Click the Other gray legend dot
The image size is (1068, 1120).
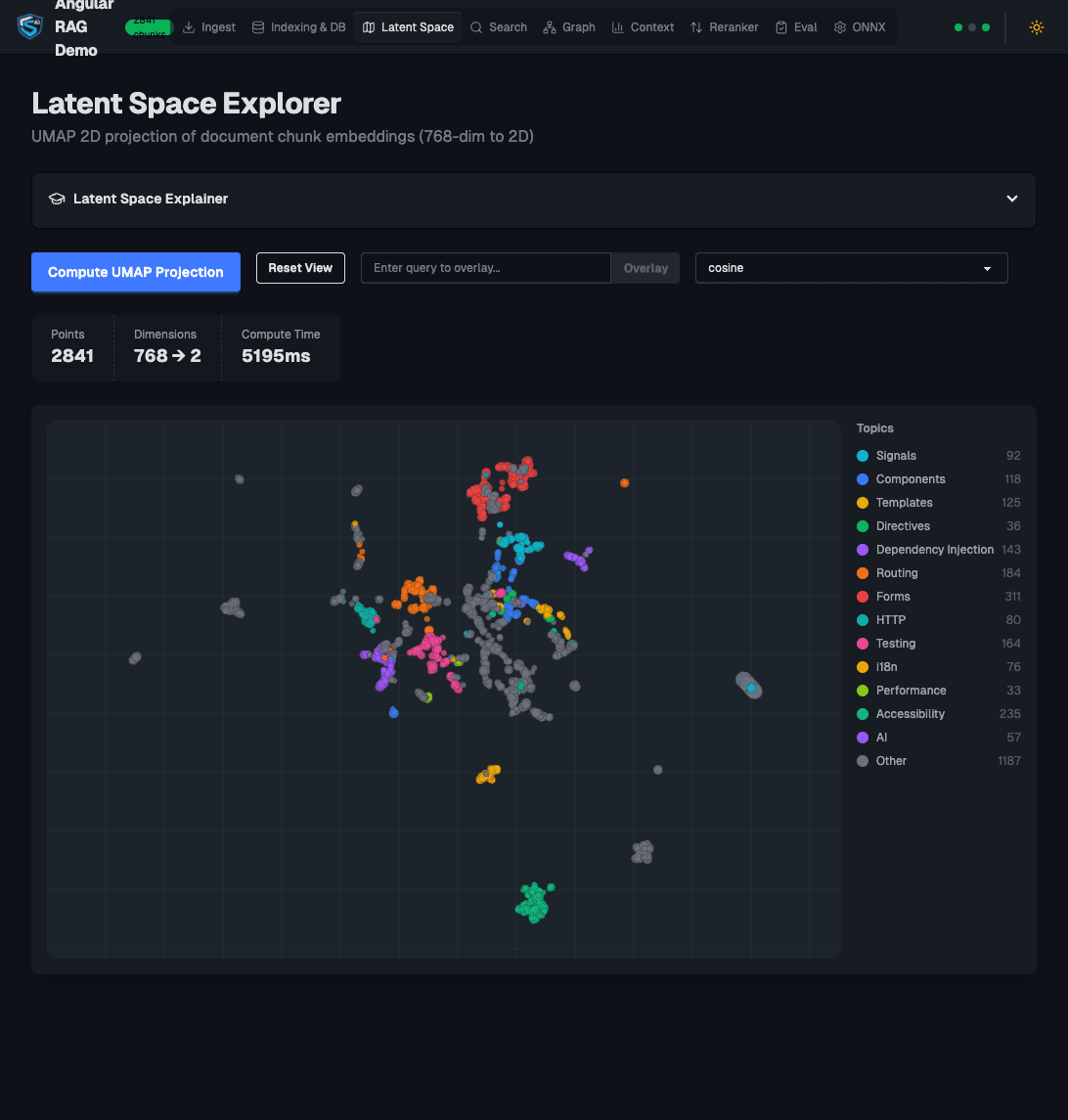coord(863,761)
